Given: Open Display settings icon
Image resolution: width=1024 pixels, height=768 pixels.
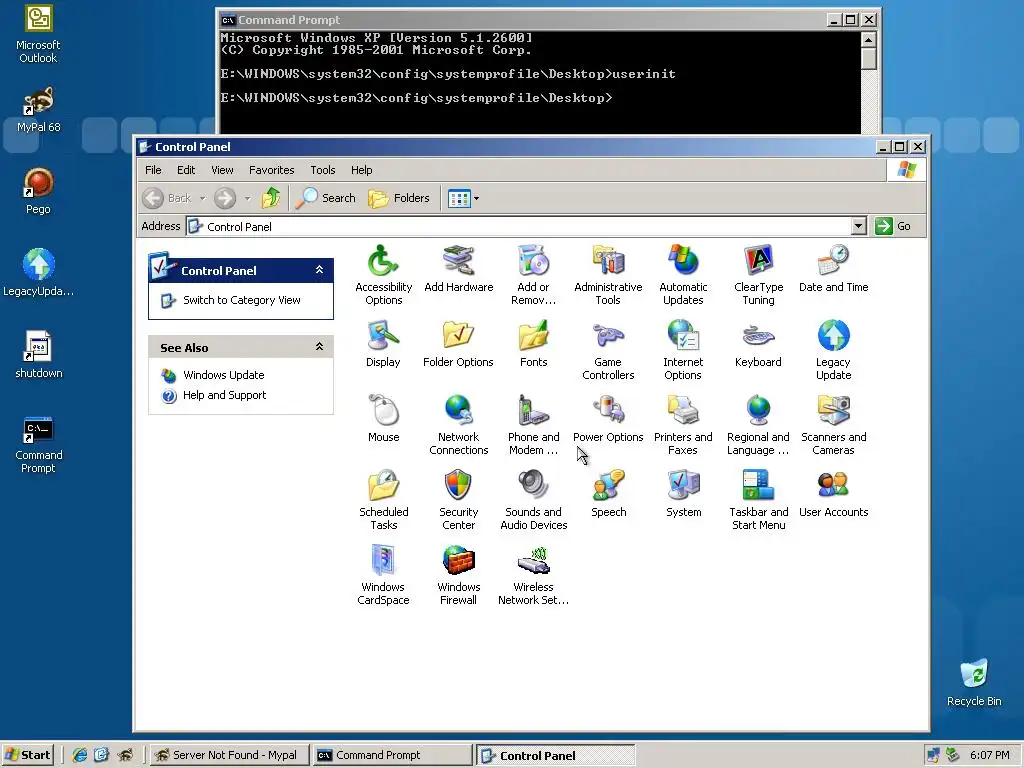Looking at the screenshot, I should coord(383,343).
